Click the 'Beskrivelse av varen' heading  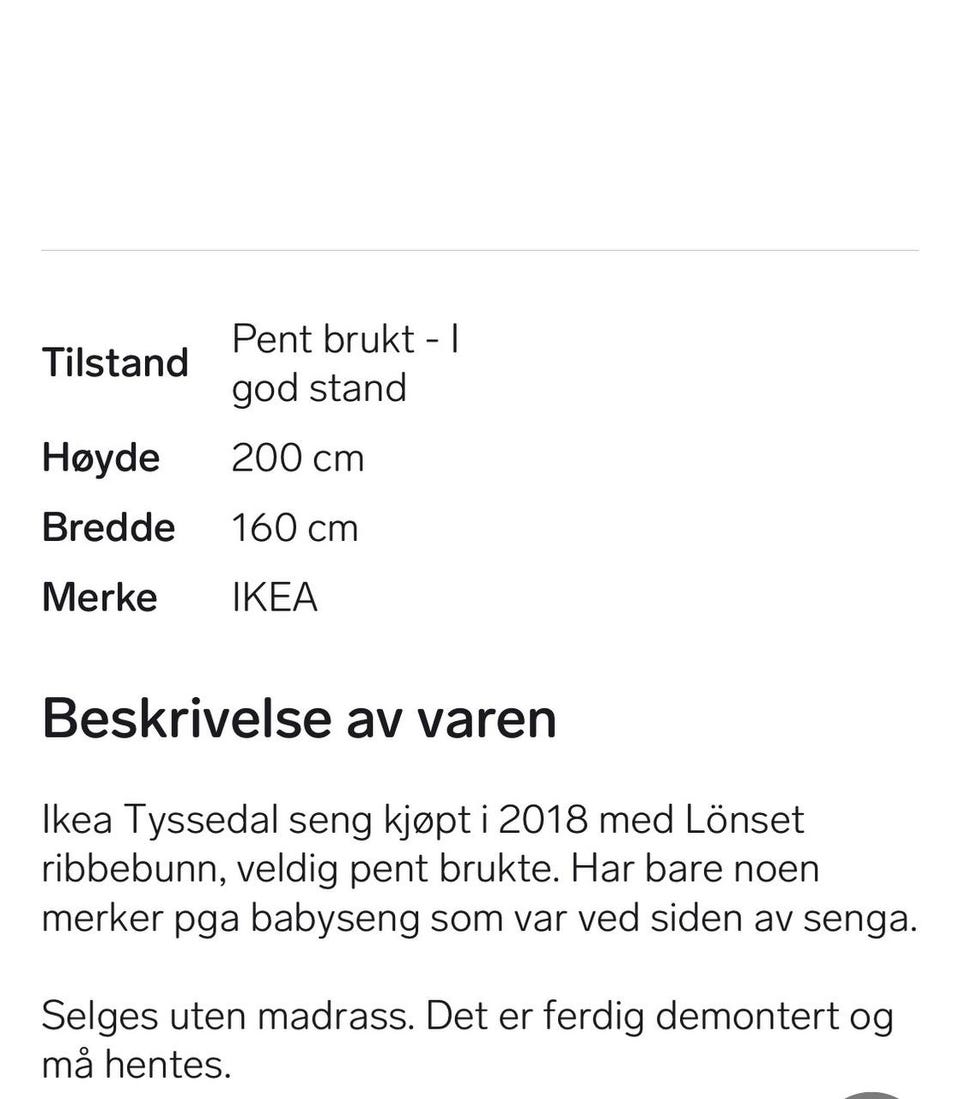tap(299, 718)
